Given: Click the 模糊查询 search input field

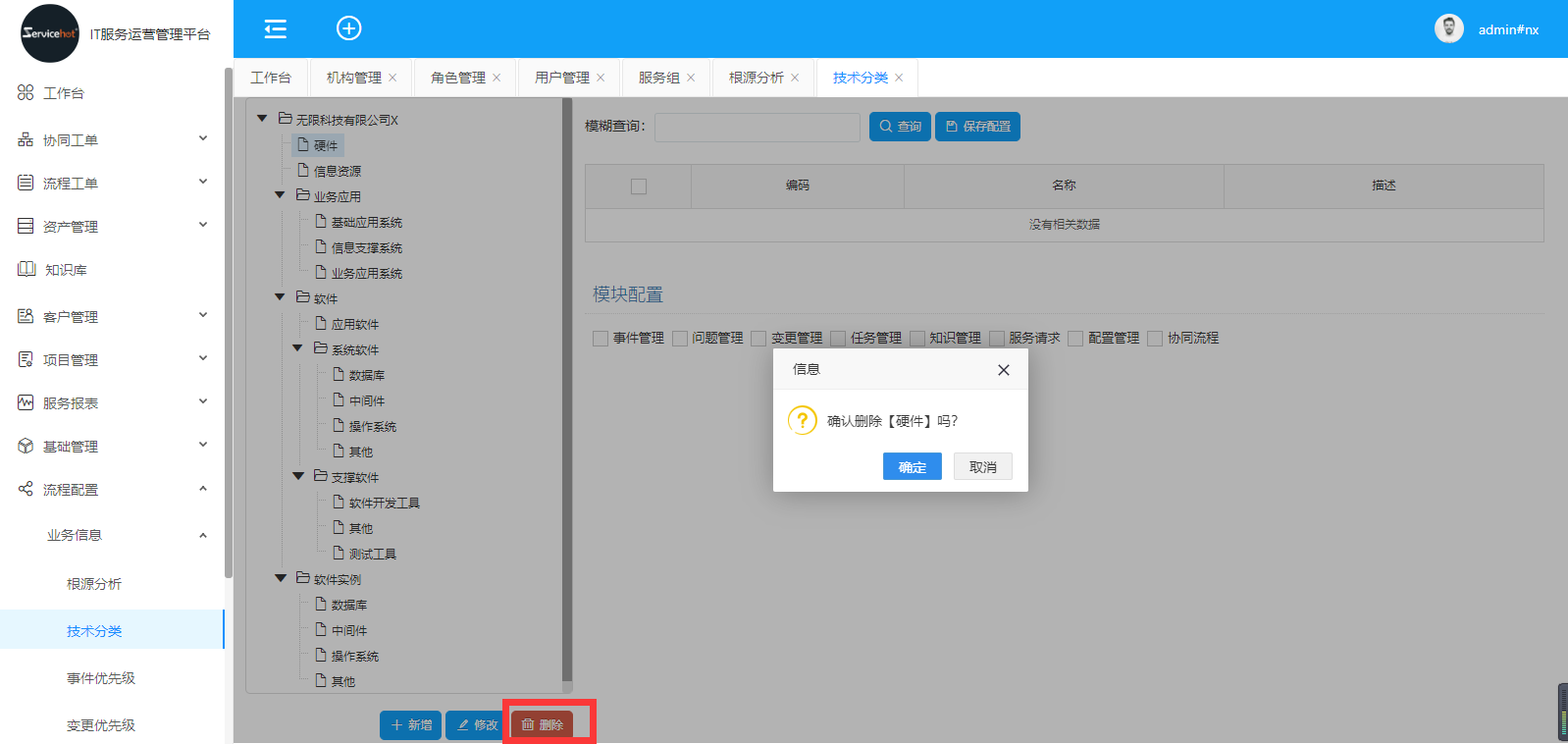Looking at the screenshot, I should click(x=757, y=127).
